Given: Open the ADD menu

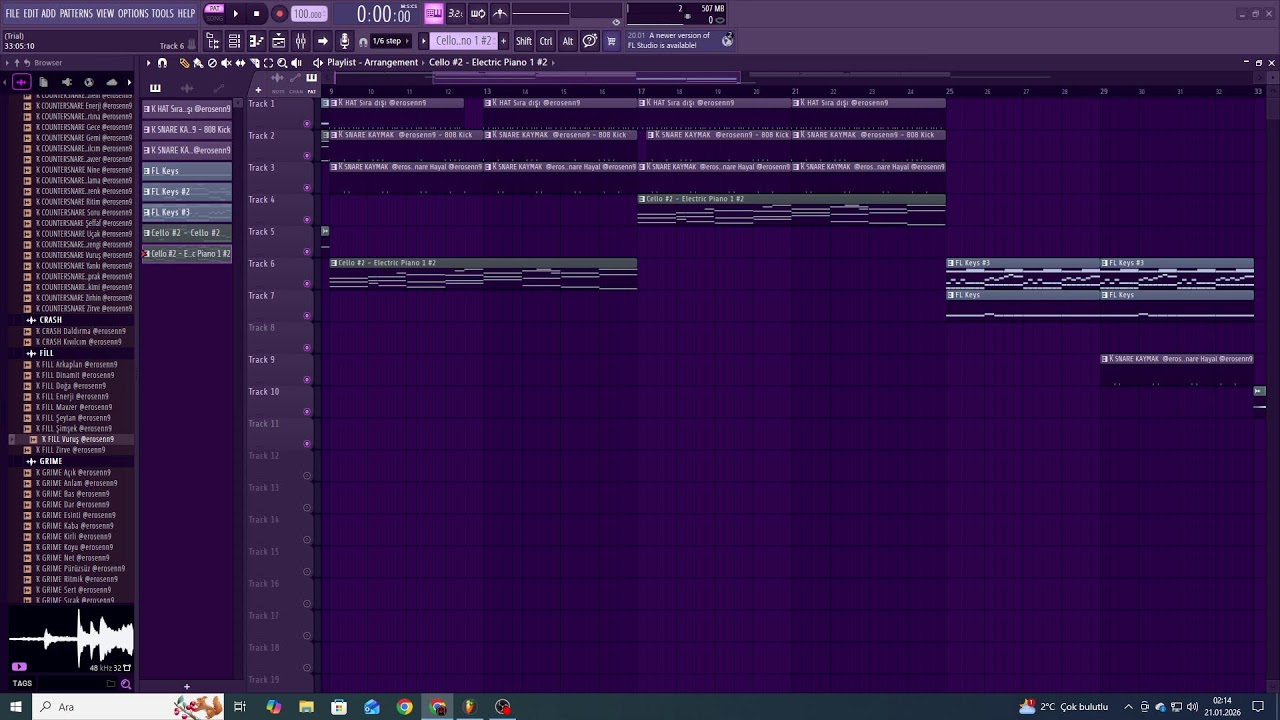Looking at the screenshot, I should click(48, 13).
